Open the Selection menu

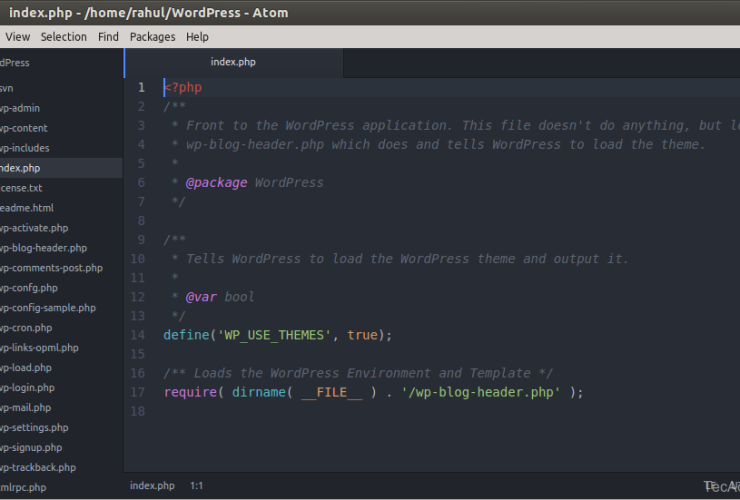click(x=63, y=37)
